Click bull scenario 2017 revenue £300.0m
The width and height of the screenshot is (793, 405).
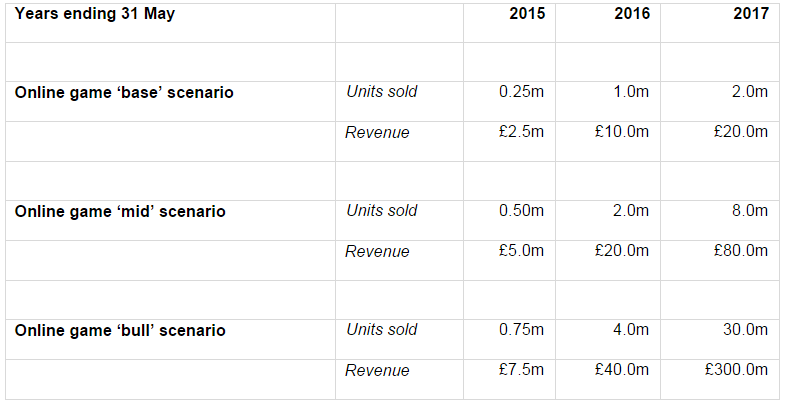736,369
